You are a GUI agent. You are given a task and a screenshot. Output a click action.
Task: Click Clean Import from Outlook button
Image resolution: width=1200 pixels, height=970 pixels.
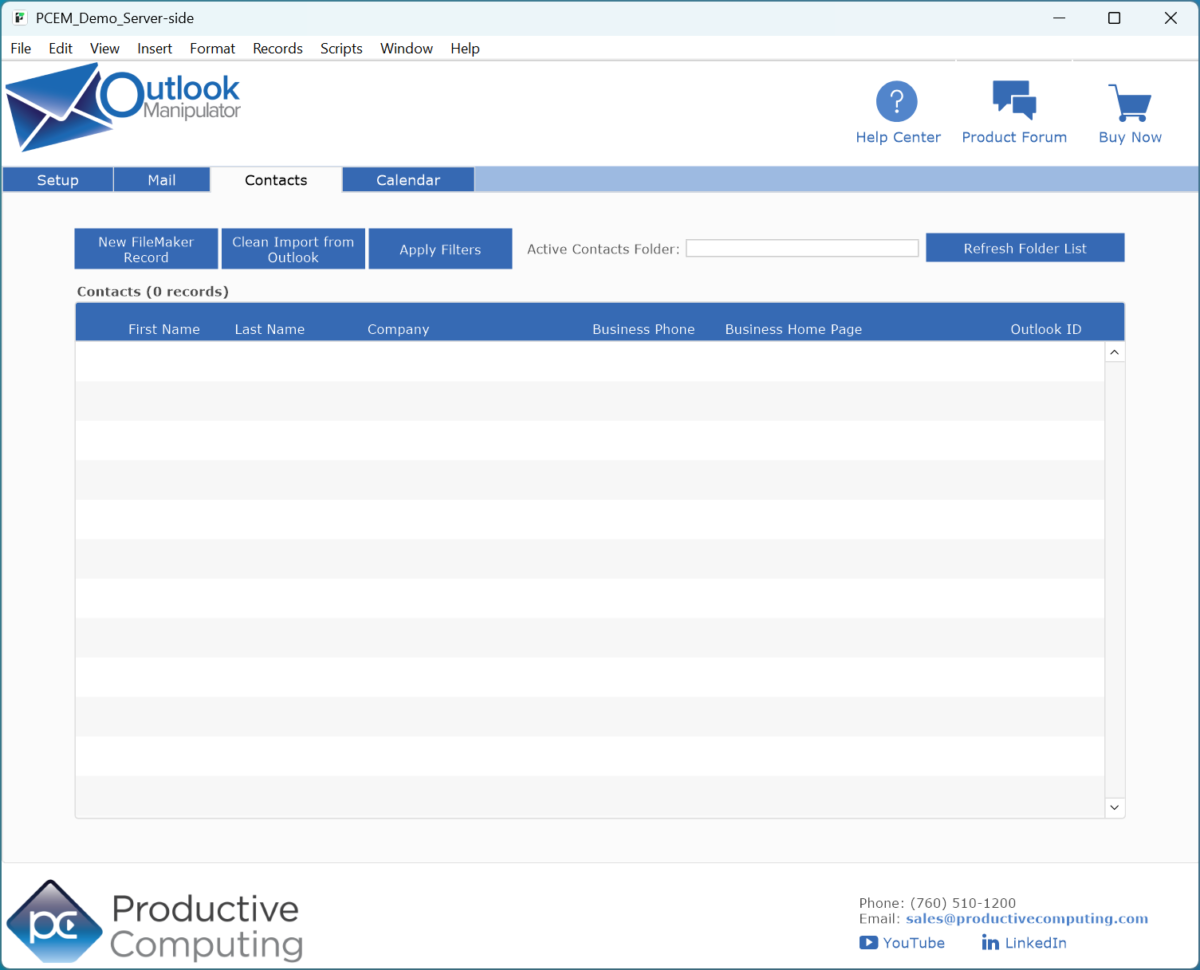tap(293, 249)
